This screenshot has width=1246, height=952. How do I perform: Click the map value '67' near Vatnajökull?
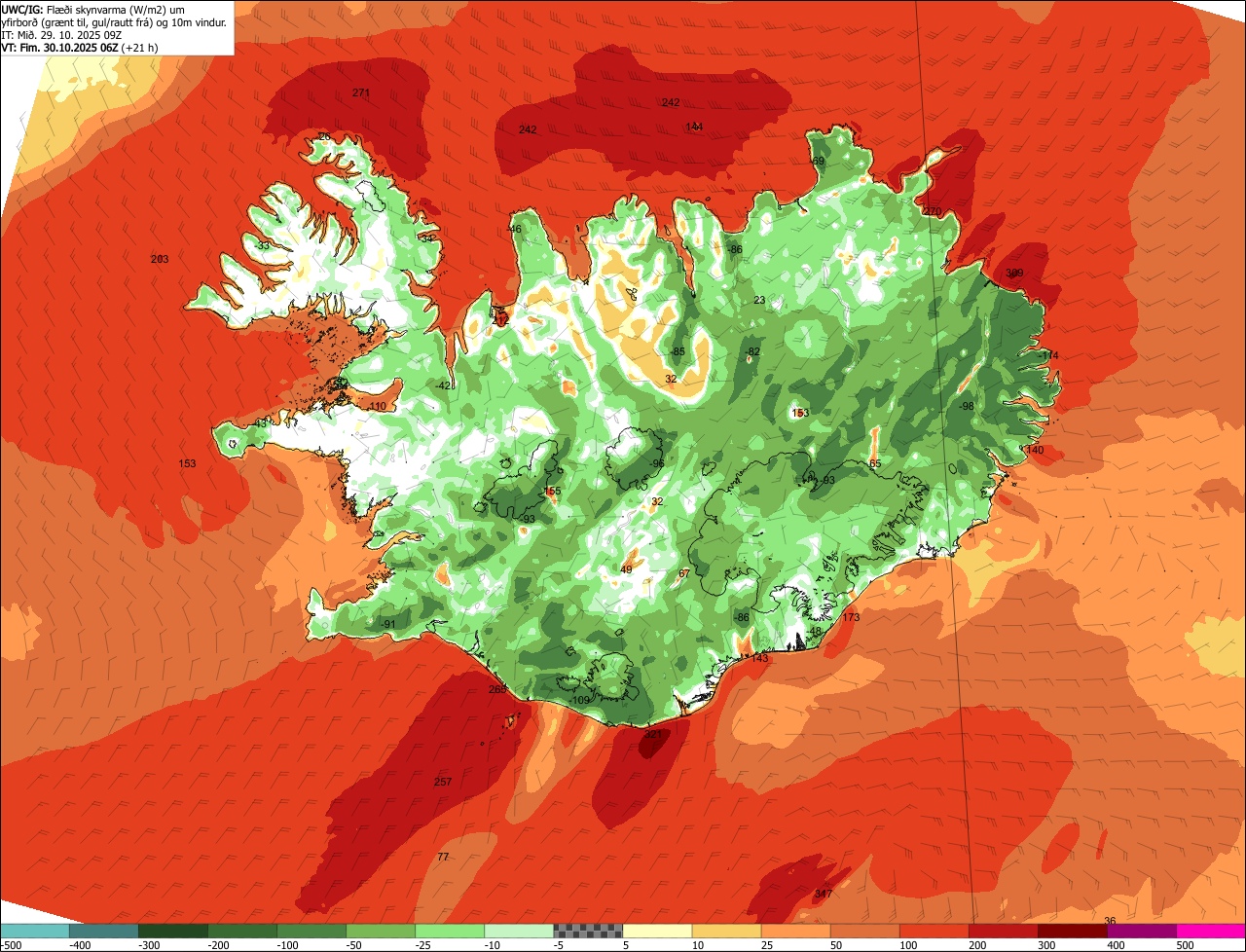tap(684, 574)
